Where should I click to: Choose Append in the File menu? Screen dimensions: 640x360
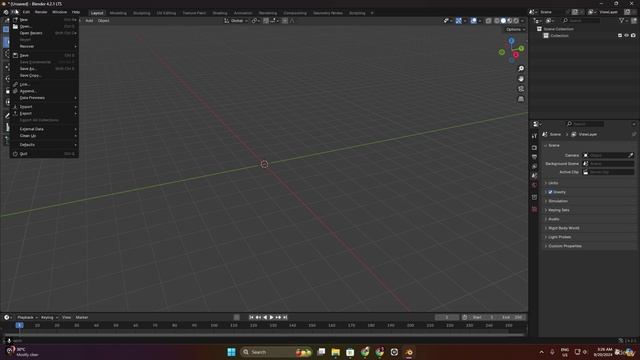point(44,91)
